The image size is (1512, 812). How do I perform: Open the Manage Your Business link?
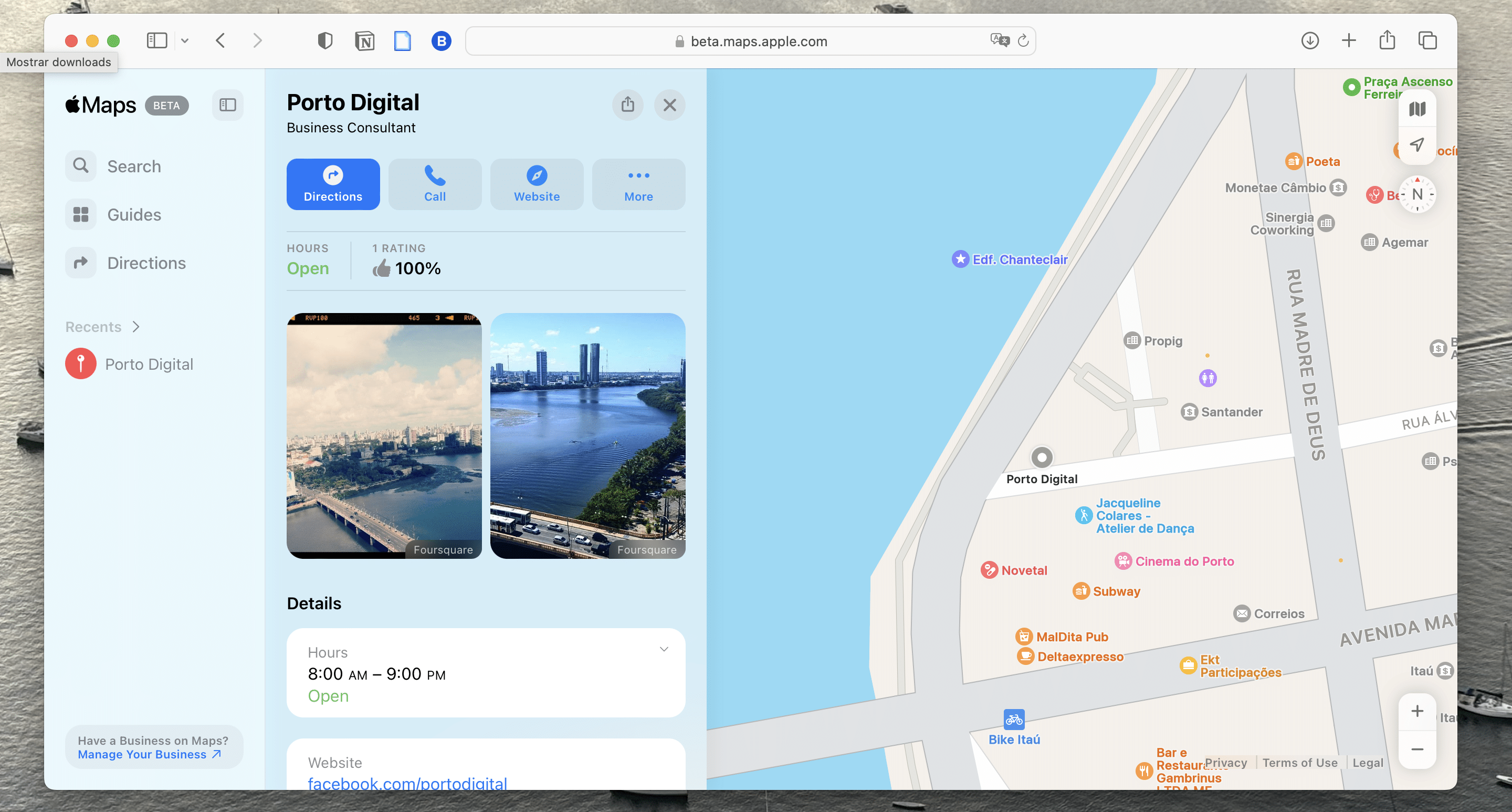click(x=144, y=754)
